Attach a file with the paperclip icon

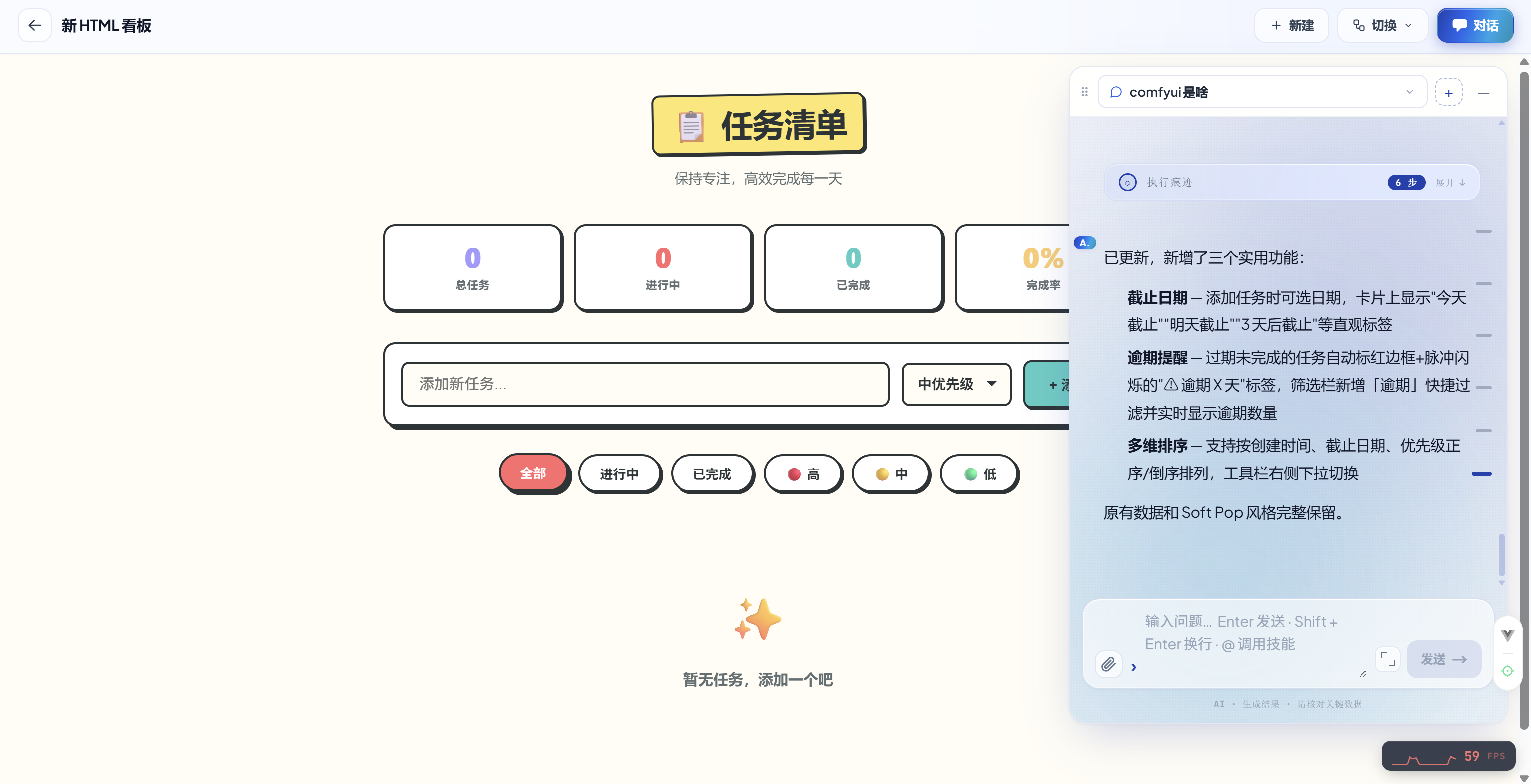pos(1108,664)
